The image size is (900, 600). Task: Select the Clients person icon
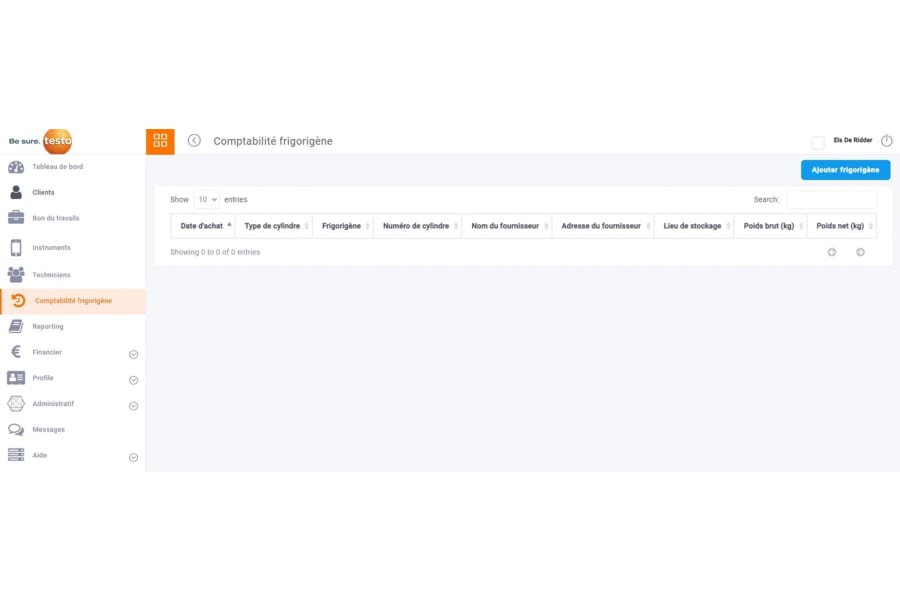click(16, 192)
